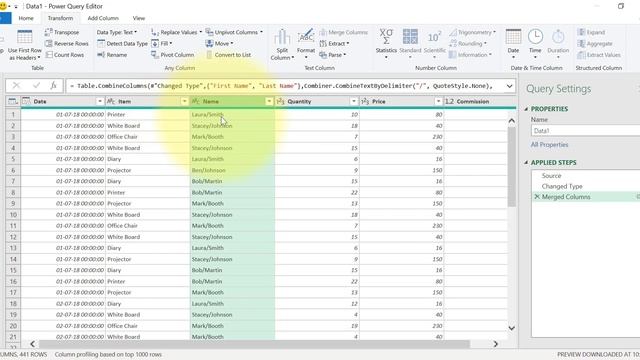
Task: Click Convert to List icon
Action: point(209,55)
